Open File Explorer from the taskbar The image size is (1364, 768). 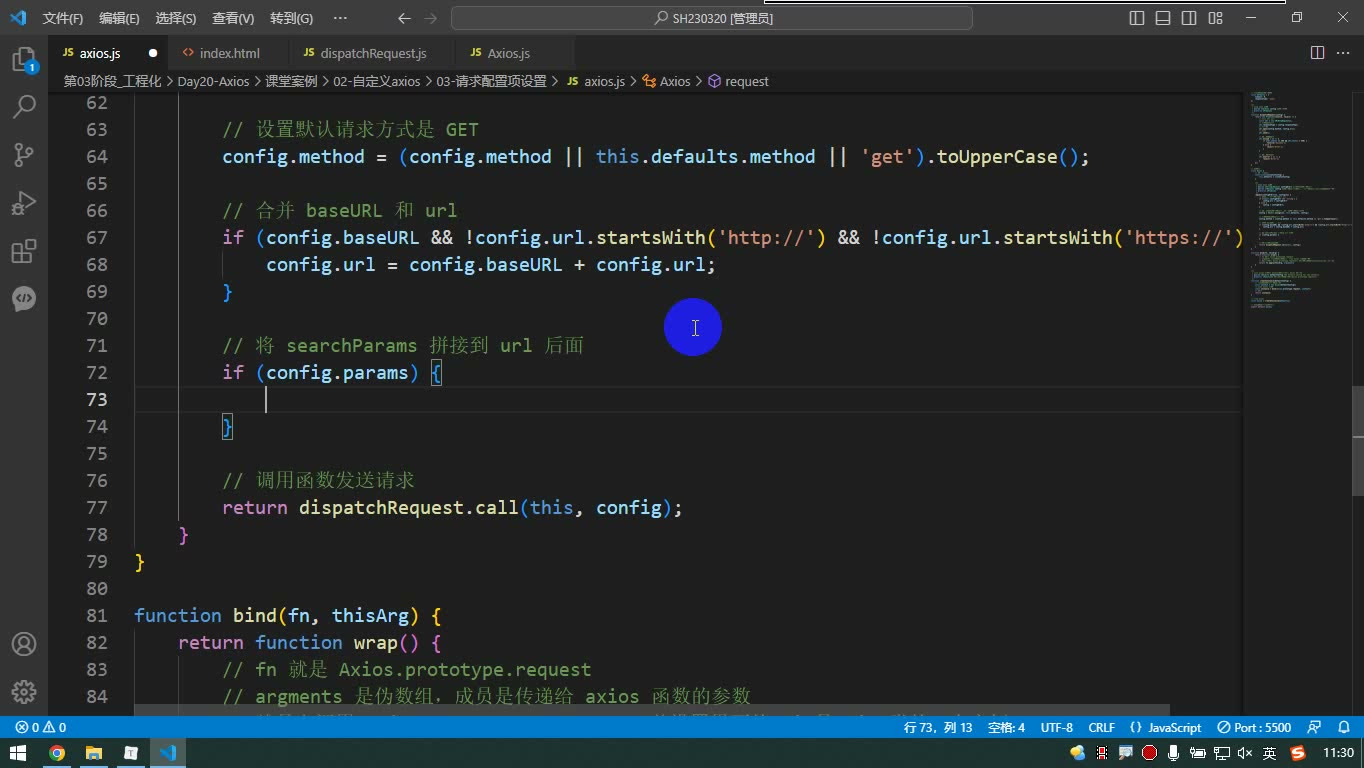click(x=94, y=753)
